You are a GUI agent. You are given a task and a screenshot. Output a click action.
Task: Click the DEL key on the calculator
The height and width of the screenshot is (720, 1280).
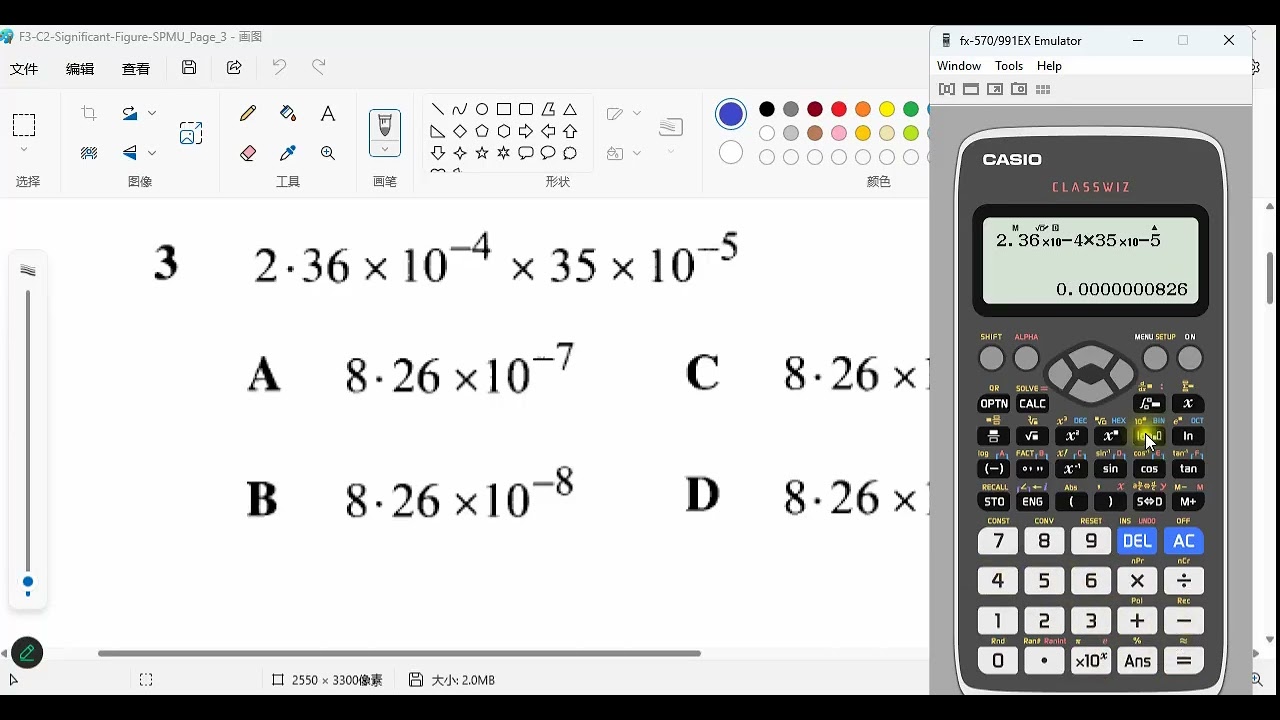point(1137,541)
